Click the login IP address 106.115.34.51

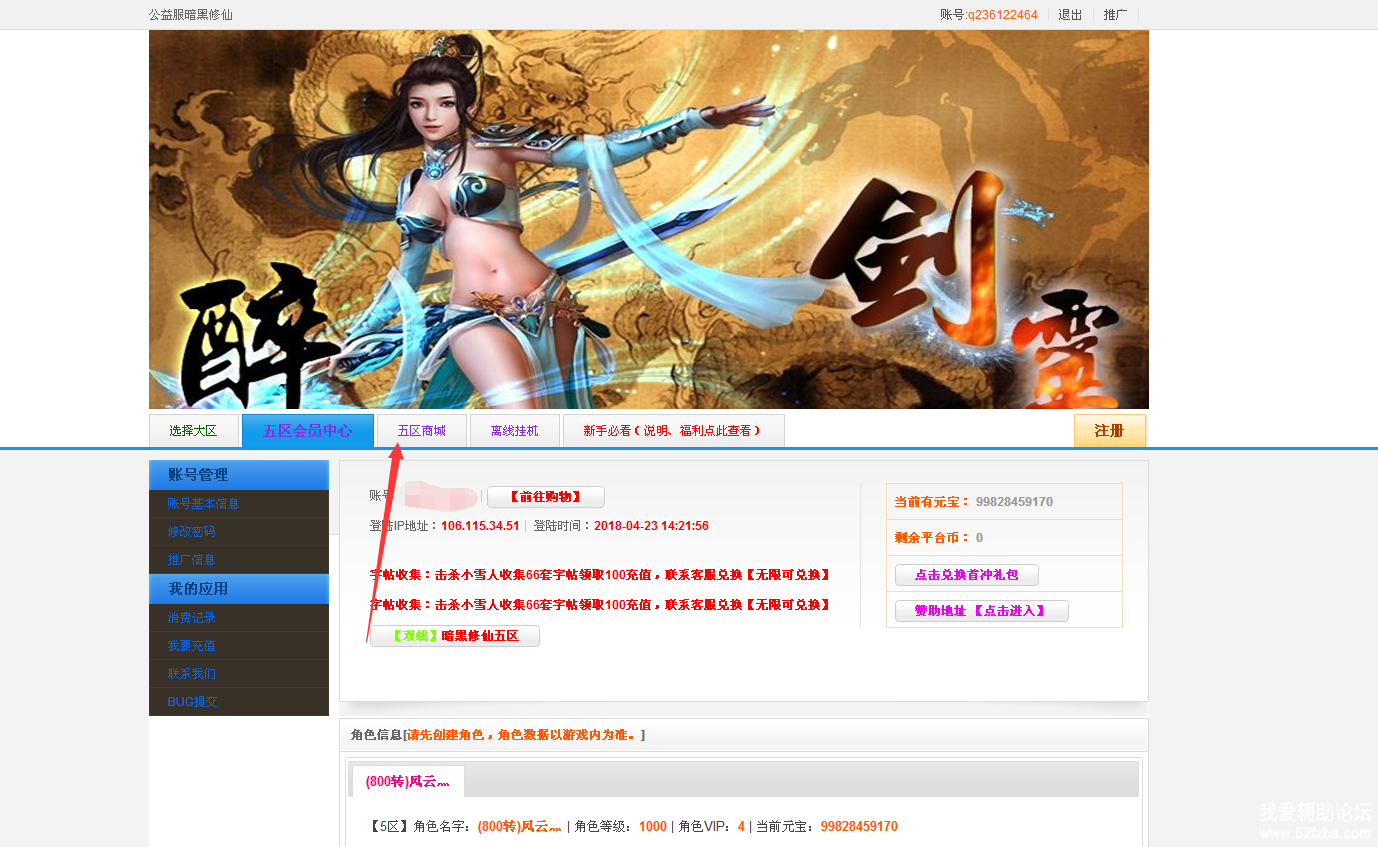coord(480,526)
